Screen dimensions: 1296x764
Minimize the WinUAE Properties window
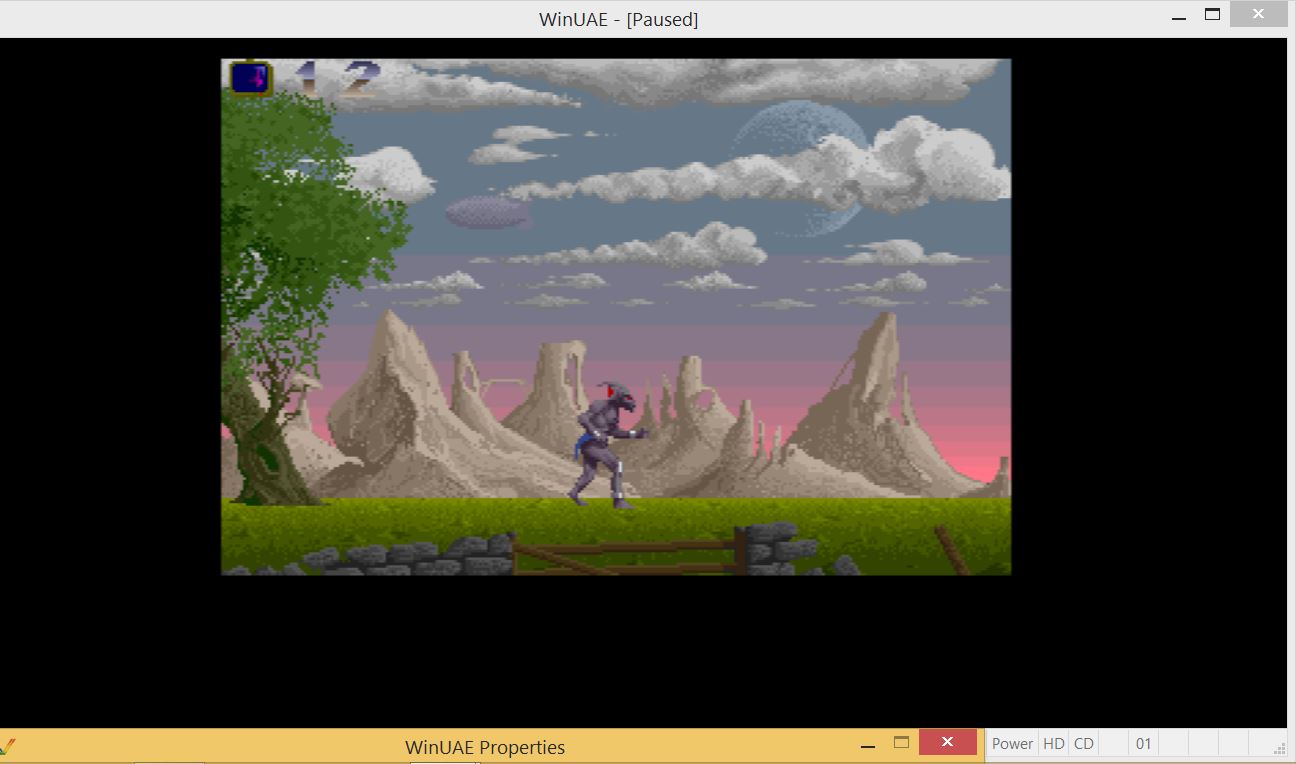(x=868, y=745)
